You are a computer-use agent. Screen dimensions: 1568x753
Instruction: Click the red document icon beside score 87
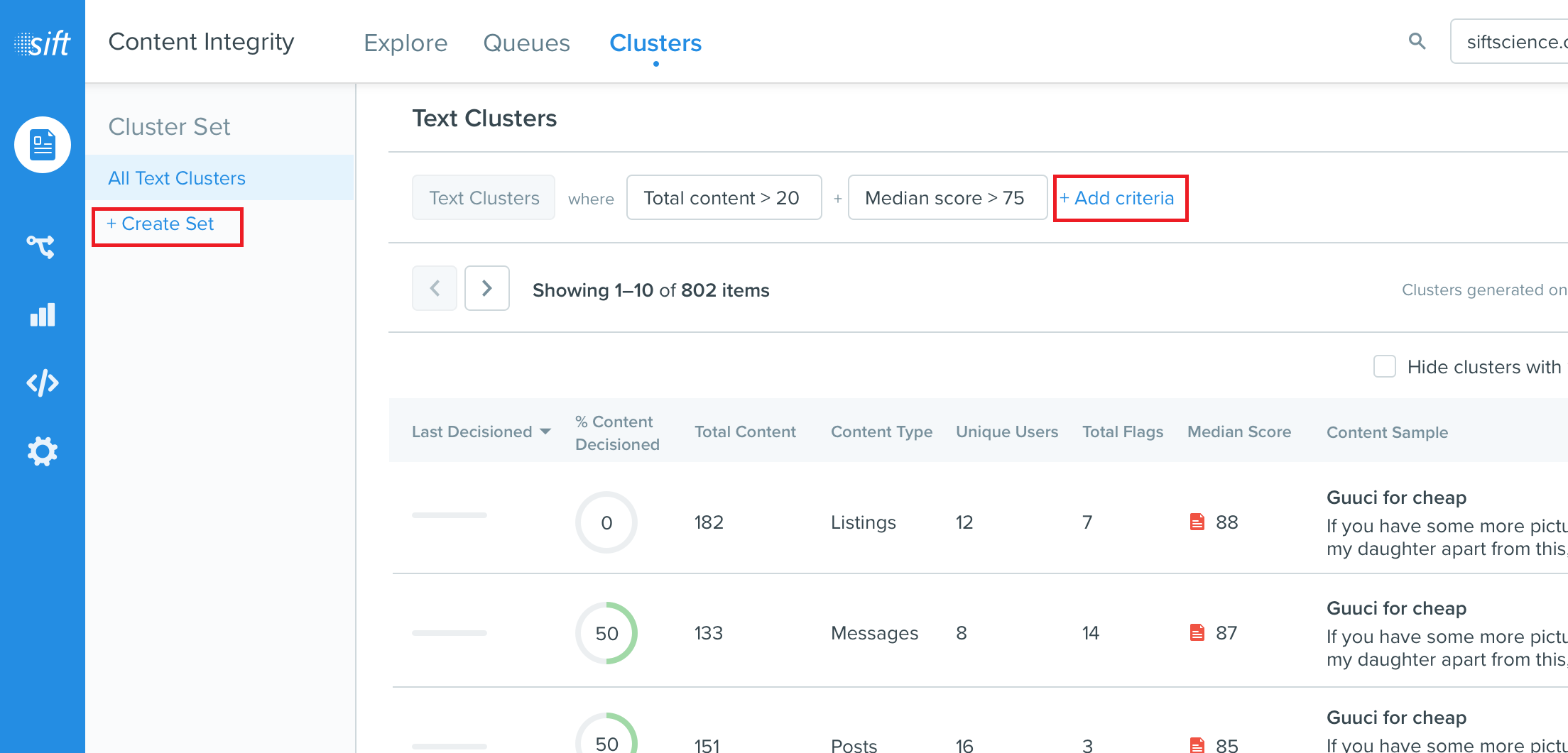point(1197,632)
